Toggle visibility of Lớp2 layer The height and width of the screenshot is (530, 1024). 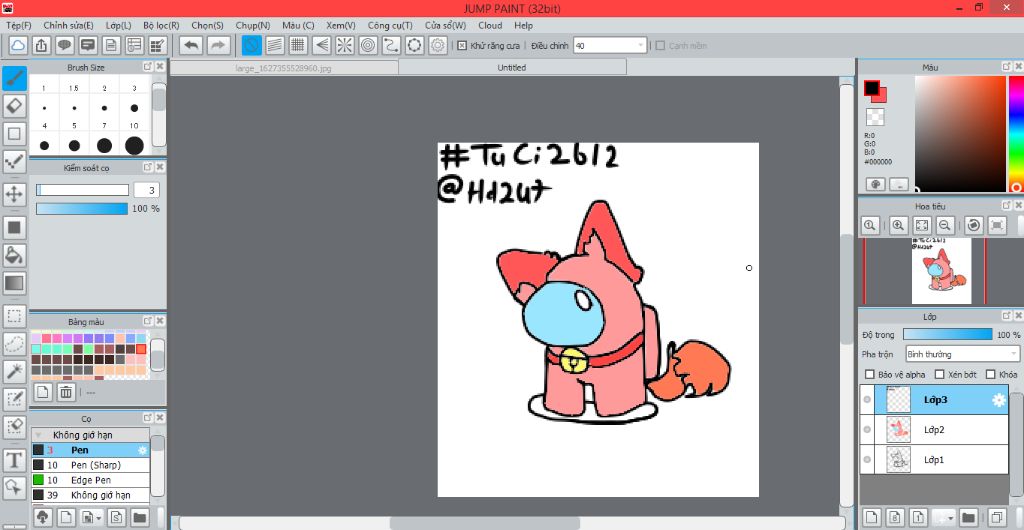click(867, 429)
